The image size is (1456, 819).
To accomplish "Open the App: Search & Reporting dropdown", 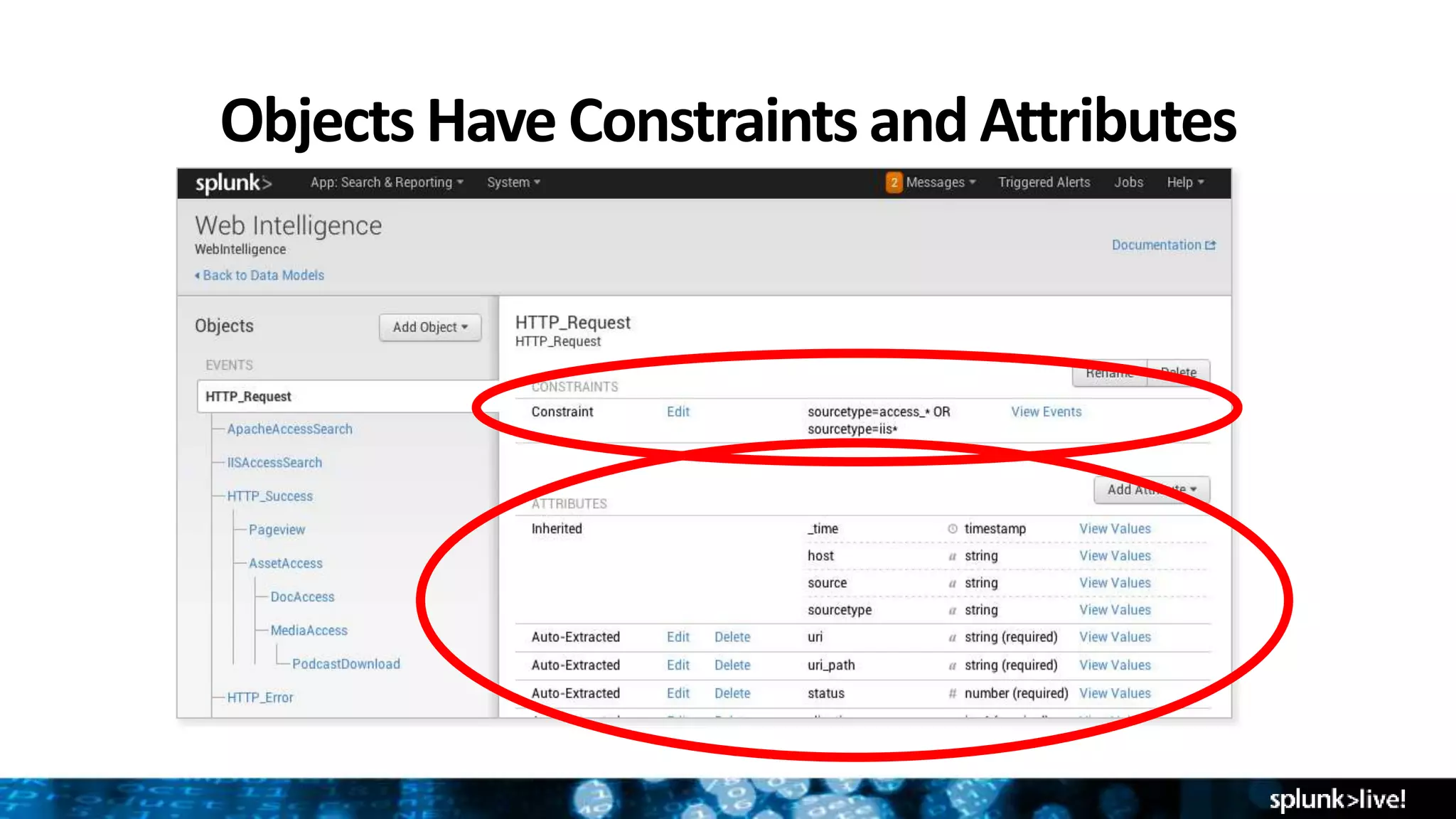I will (387, 183).
